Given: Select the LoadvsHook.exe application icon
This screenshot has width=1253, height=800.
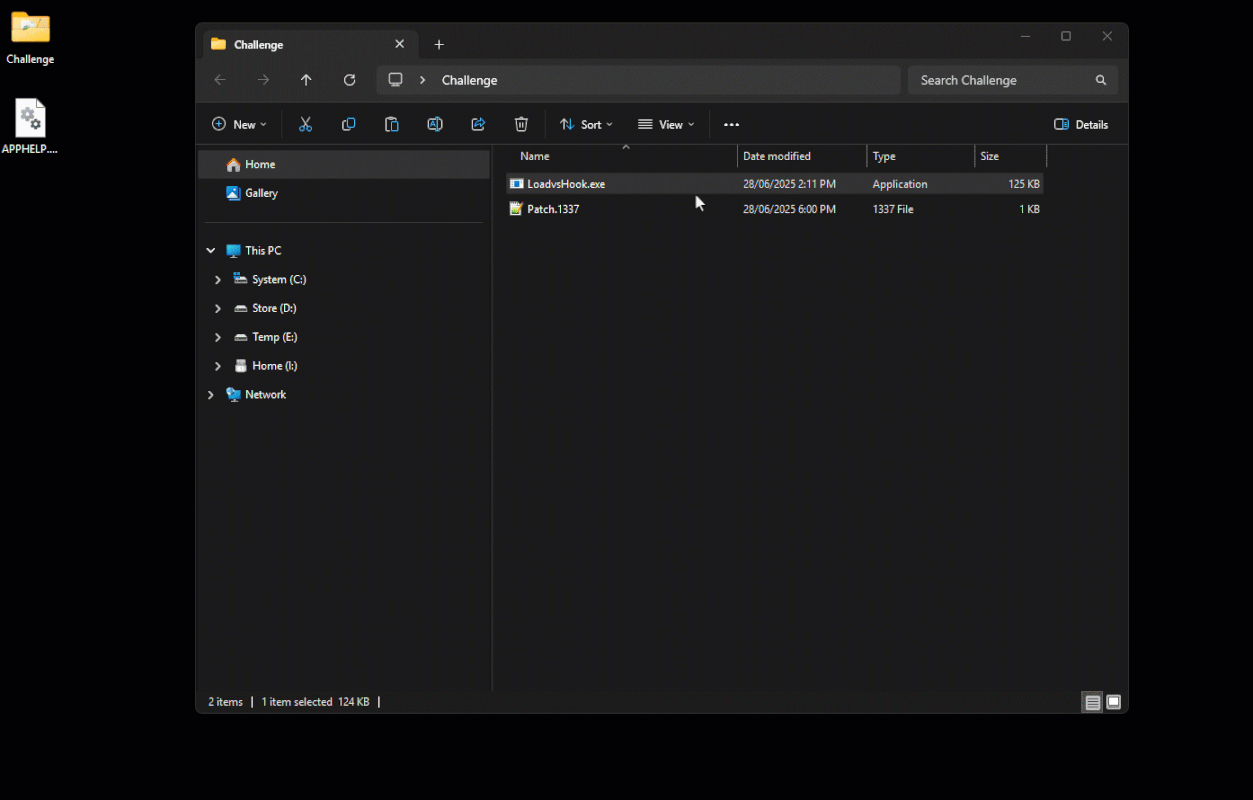Looking at the screenshot, I should (x=516, y=184).
